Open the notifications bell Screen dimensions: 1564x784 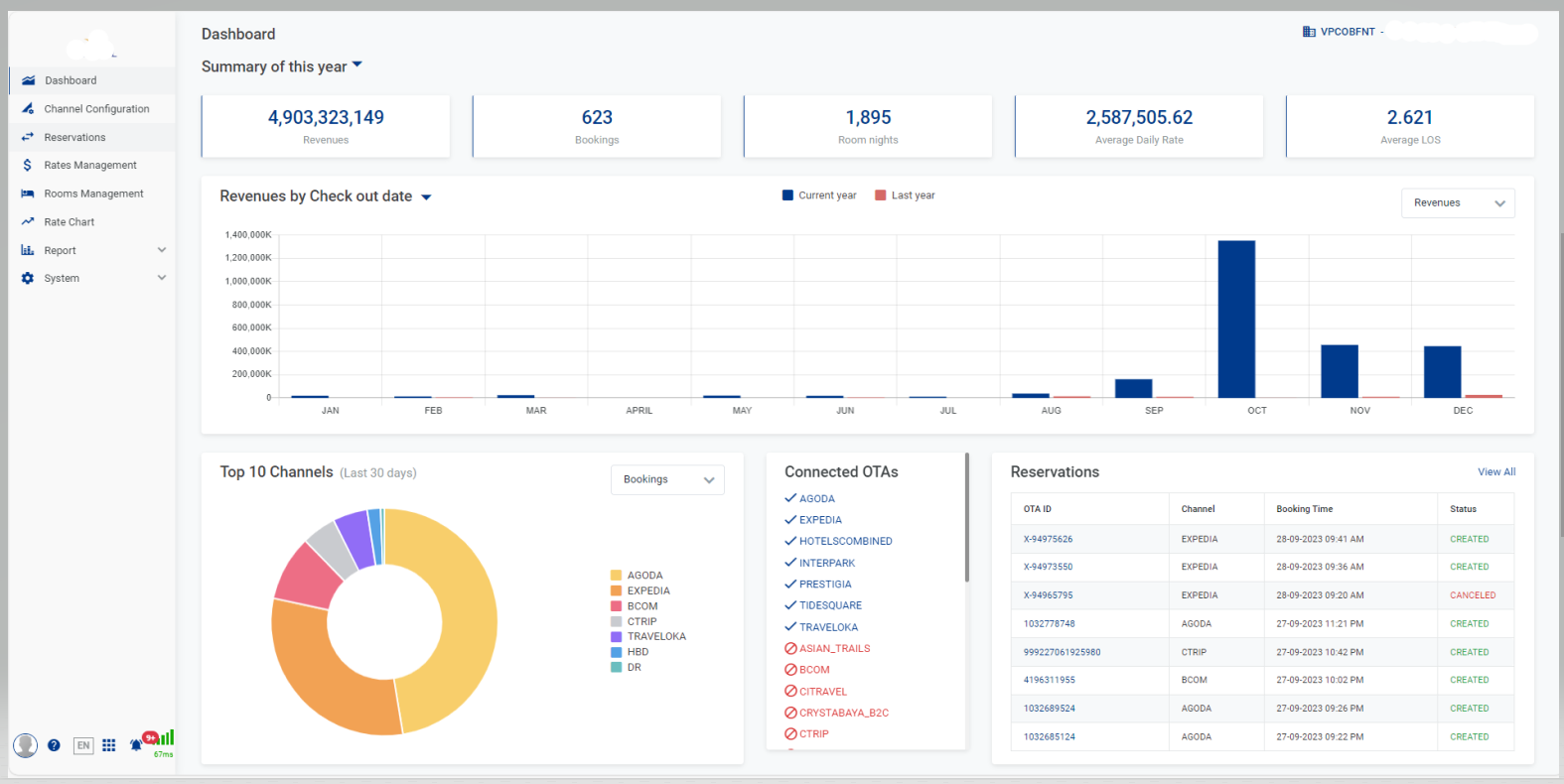pos(136,745)
